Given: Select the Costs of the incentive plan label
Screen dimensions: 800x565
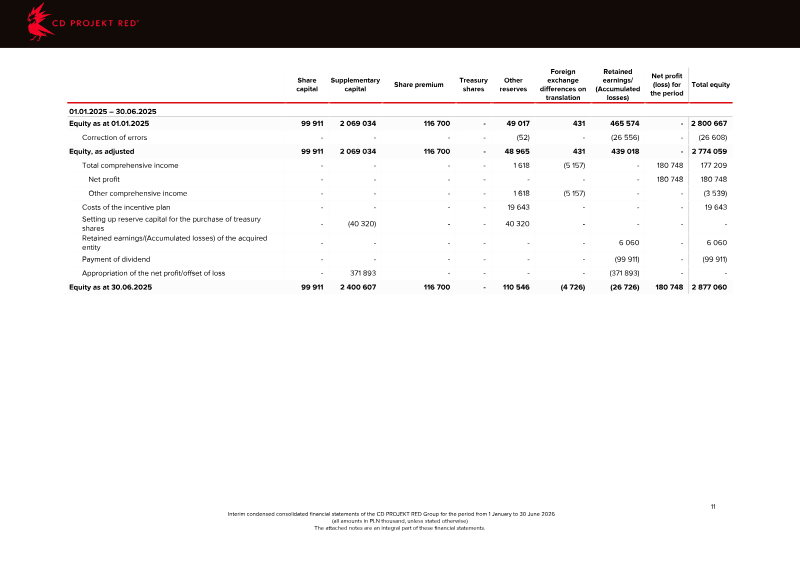Looking at the screenshot, I should (126, 207).
